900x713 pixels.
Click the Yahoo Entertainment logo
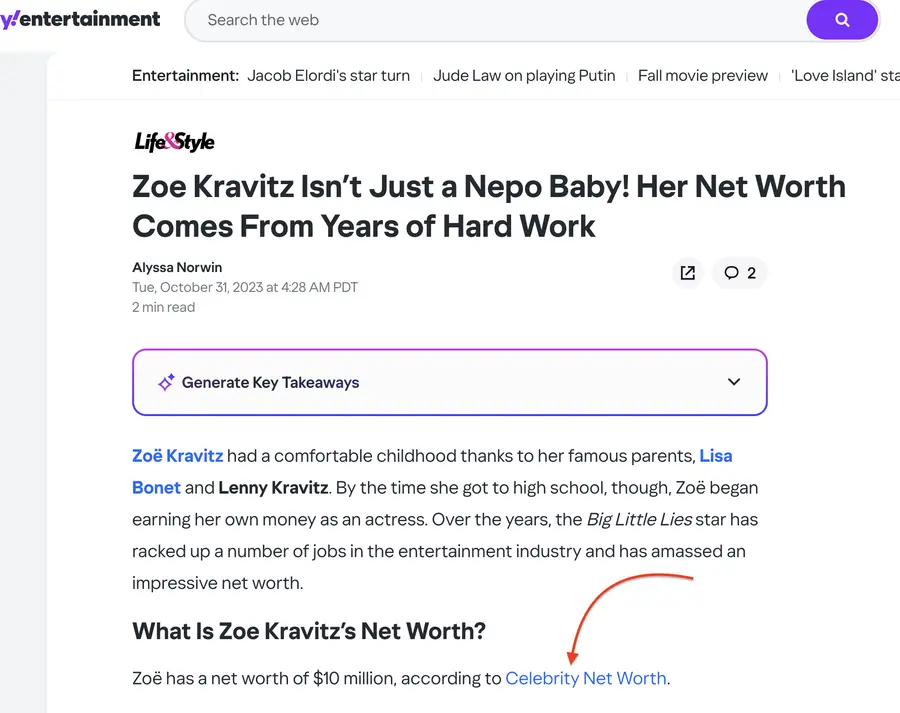click(x=80, y=20)
